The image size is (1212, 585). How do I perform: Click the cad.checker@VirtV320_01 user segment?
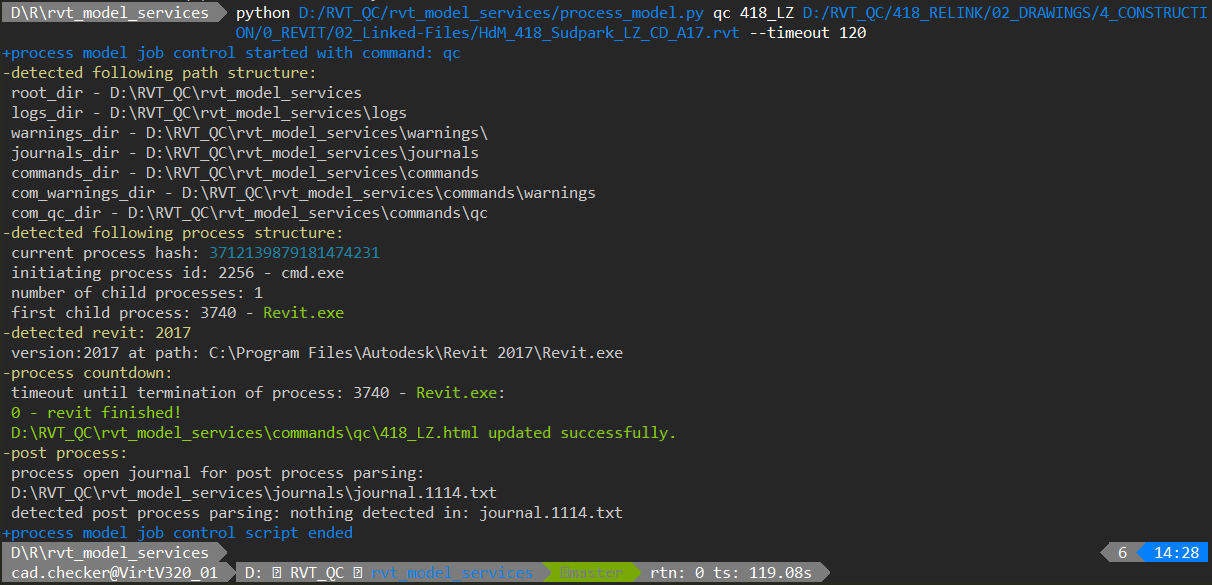[116, 573]
